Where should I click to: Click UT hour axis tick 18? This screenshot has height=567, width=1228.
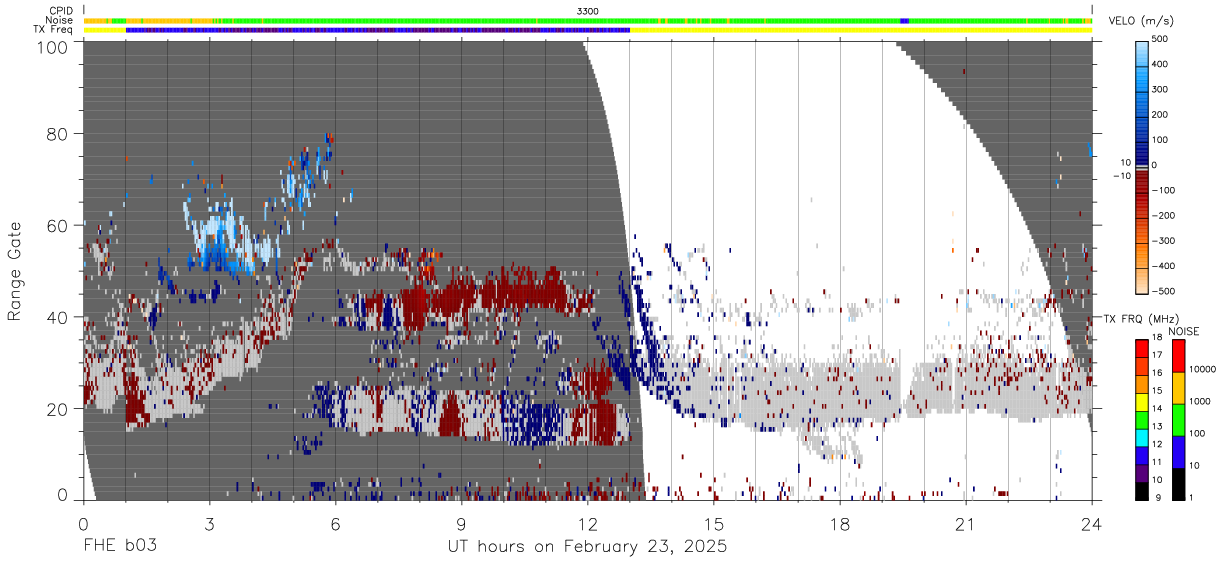tap(840, 525)
